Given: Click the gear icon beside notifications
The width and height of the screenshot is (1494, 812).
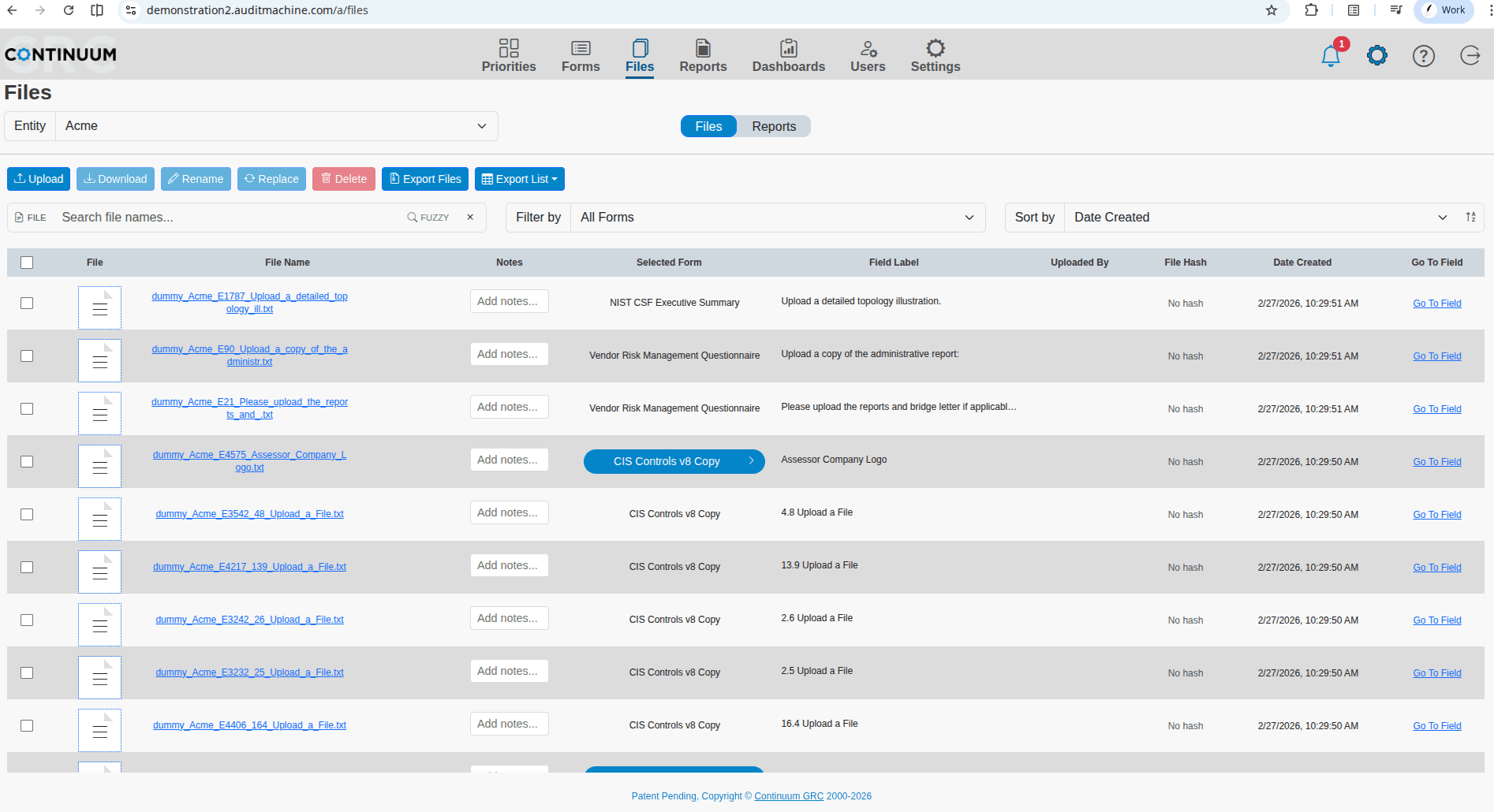Looking at the screenshot, I should coord(1376,55).
